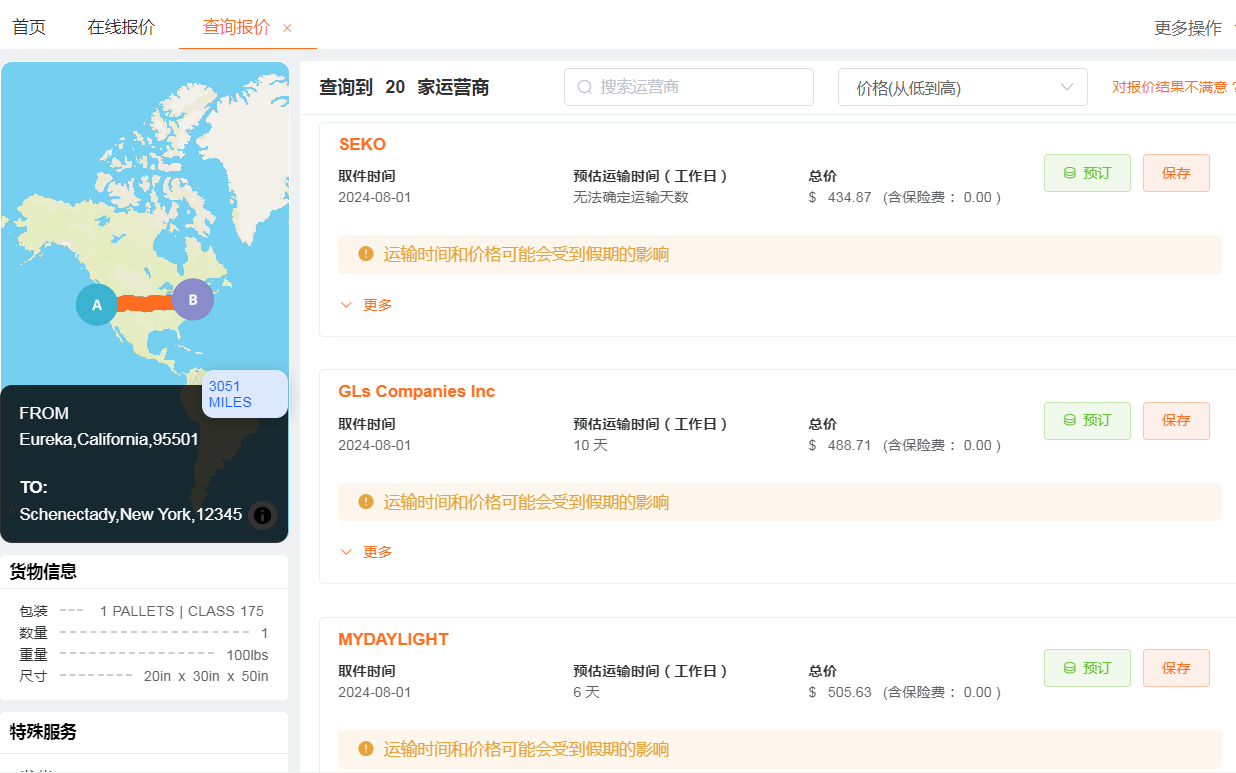Click the info icon on route card
The height and width of the screenshot is (773, 1236).
(x=262, y=515)
